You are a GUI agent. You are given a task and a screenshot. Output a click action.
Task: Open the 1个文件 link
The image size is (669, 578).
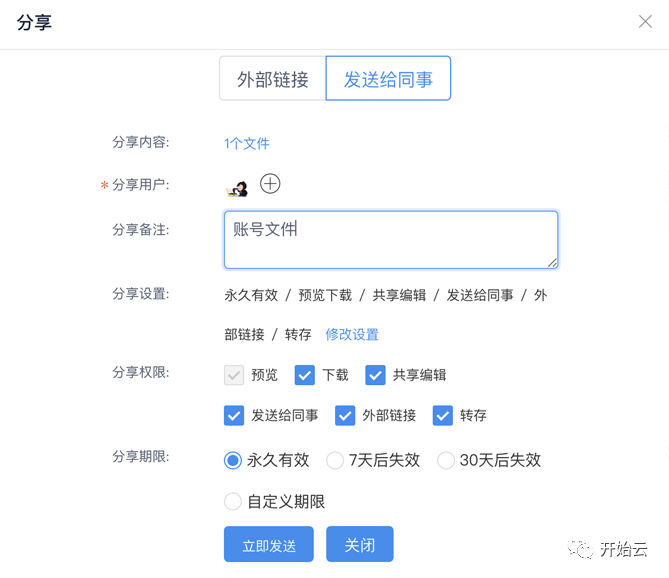point(247,143)
